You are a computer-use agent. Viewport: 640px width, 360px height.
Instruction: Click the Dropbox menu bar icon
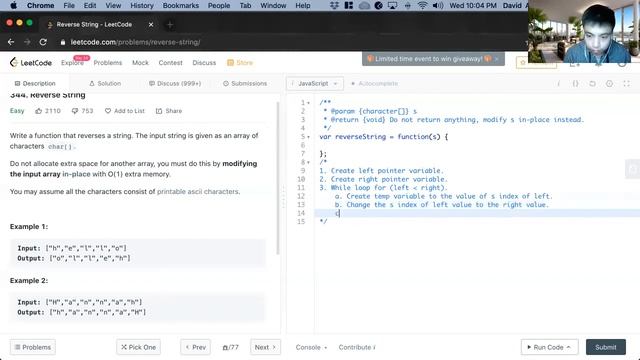(x=334, y=5)
